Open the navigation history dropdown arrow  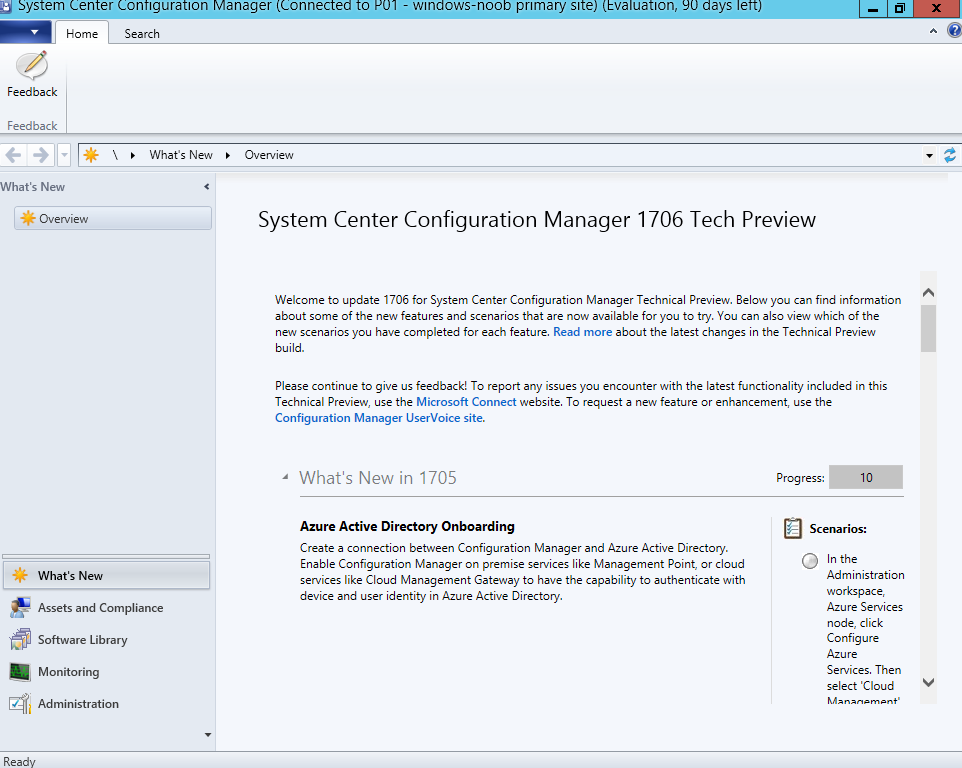tap(64, 155)
